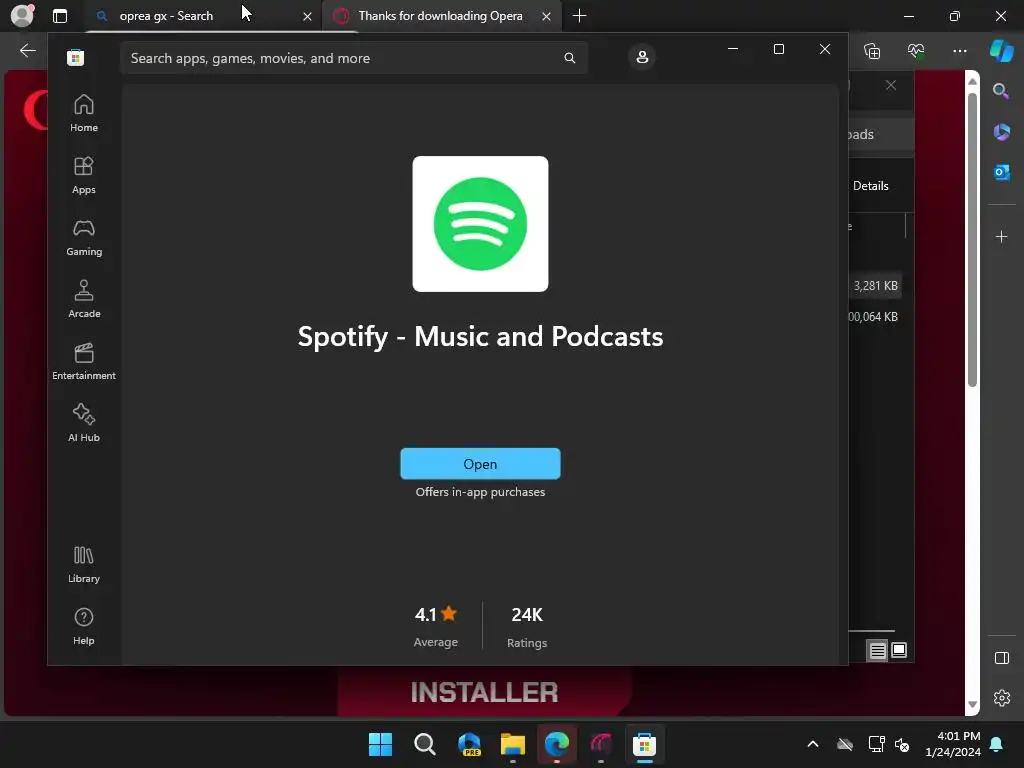Image resolution: width=1024 pixels, height=768 pixels.
Task: Open File Explorer from taskbar
Action: (x=513, y=744)
